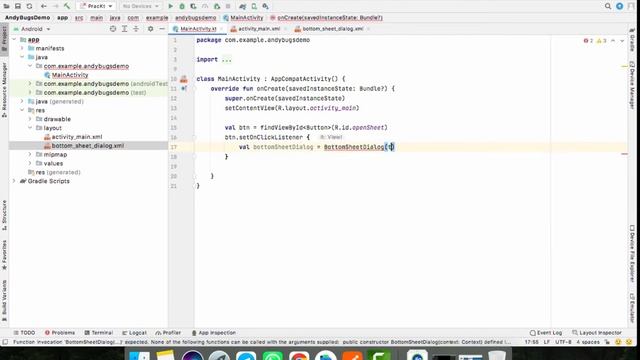
Task: Open the Terminal tool window
Action: pyautogui.click(x=98, y=333)
